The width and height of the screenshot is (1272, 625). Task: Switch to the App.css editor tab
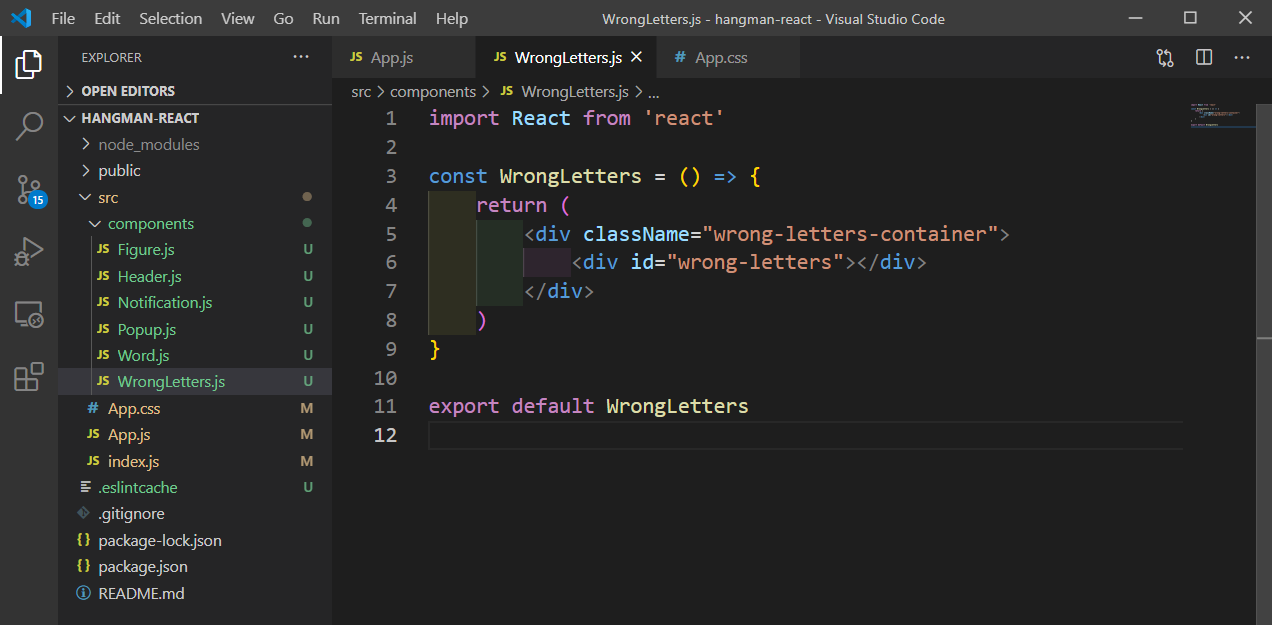point(728,58)
